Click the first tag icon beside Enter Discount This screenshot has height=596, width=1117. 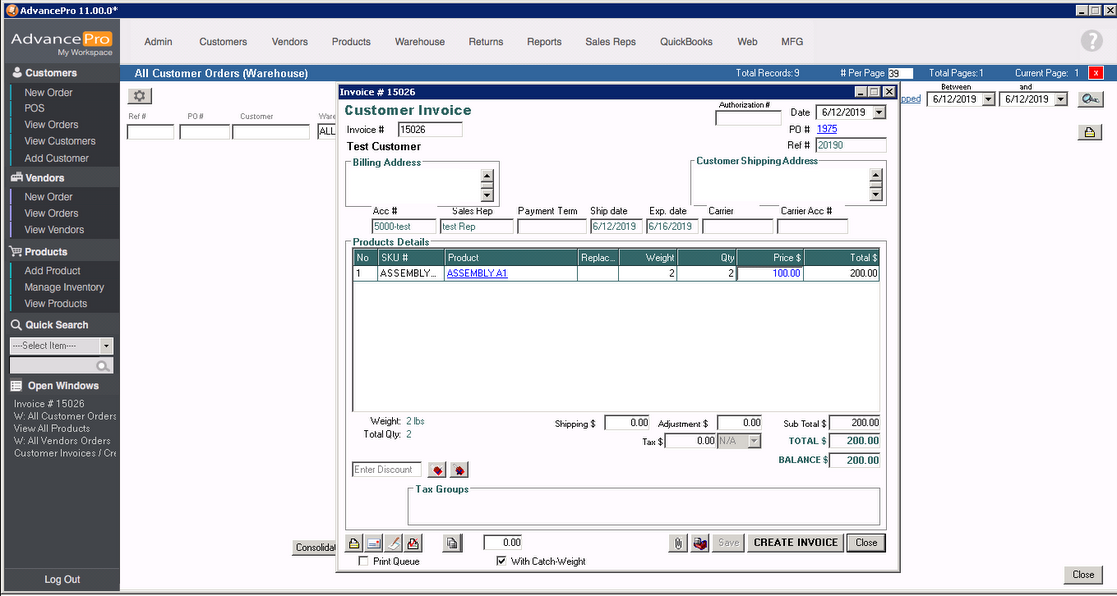[437, 470]
